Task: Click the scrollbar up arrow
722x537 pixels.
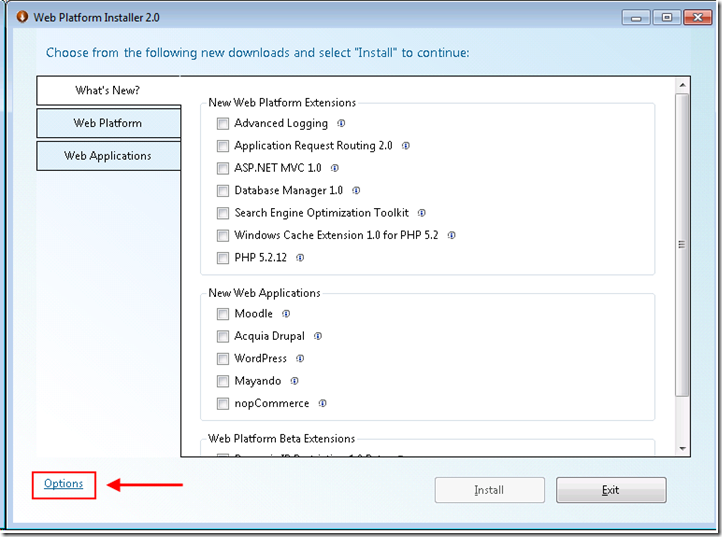Action: click(x=682, y=85)
